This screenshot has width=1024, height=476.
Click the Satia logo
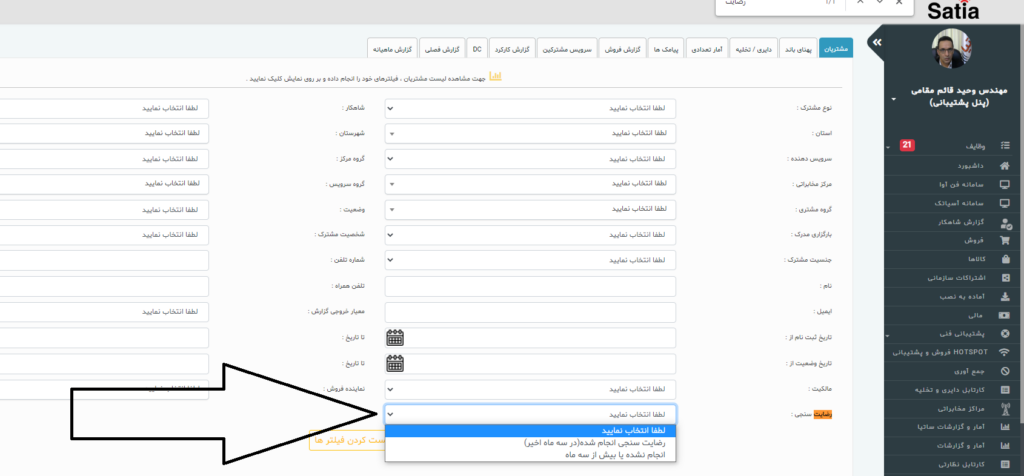coord(953,10)
